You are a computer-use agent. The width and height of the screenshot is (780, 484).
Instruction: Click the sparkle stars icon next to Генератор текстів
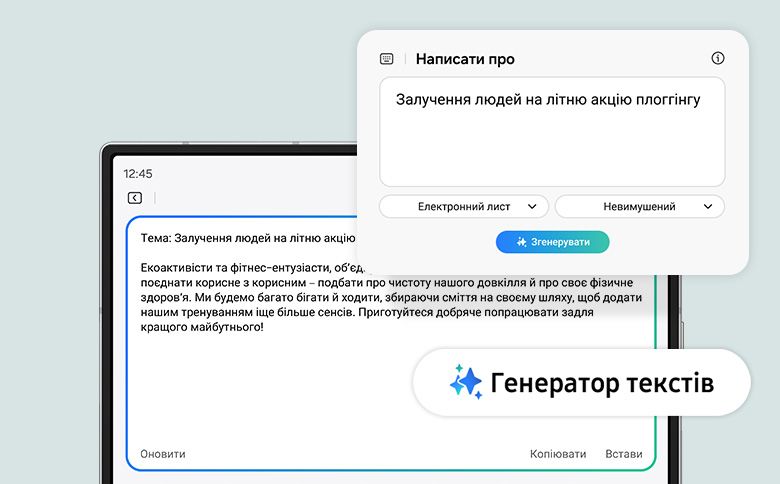coord(466,382)
